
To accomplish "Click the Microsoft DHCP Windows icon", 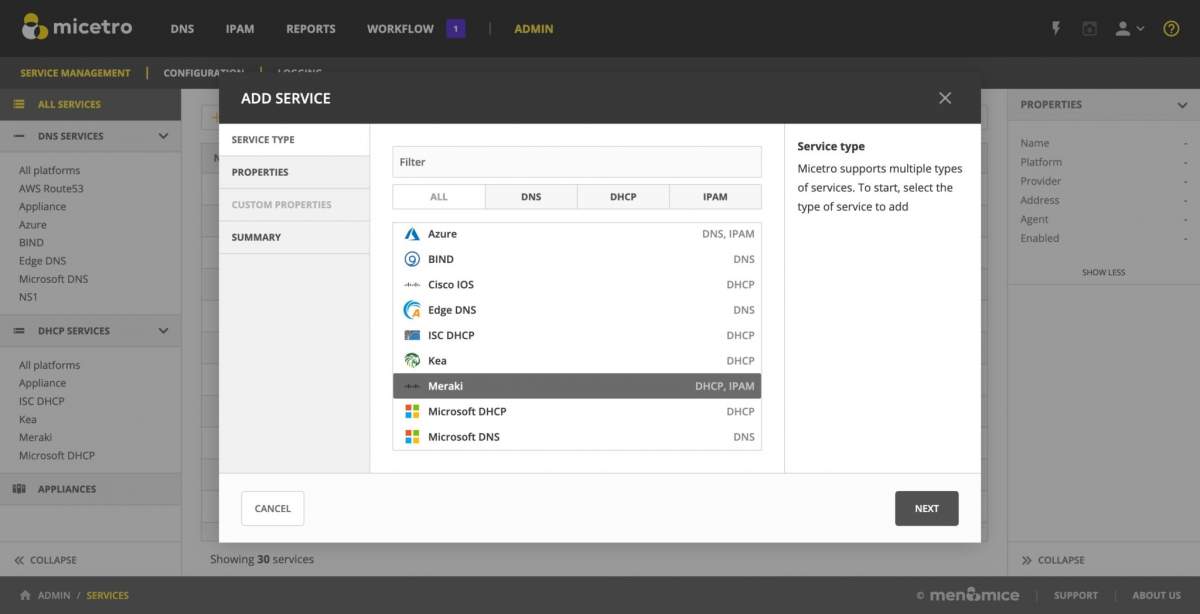I will pos(412,412).
